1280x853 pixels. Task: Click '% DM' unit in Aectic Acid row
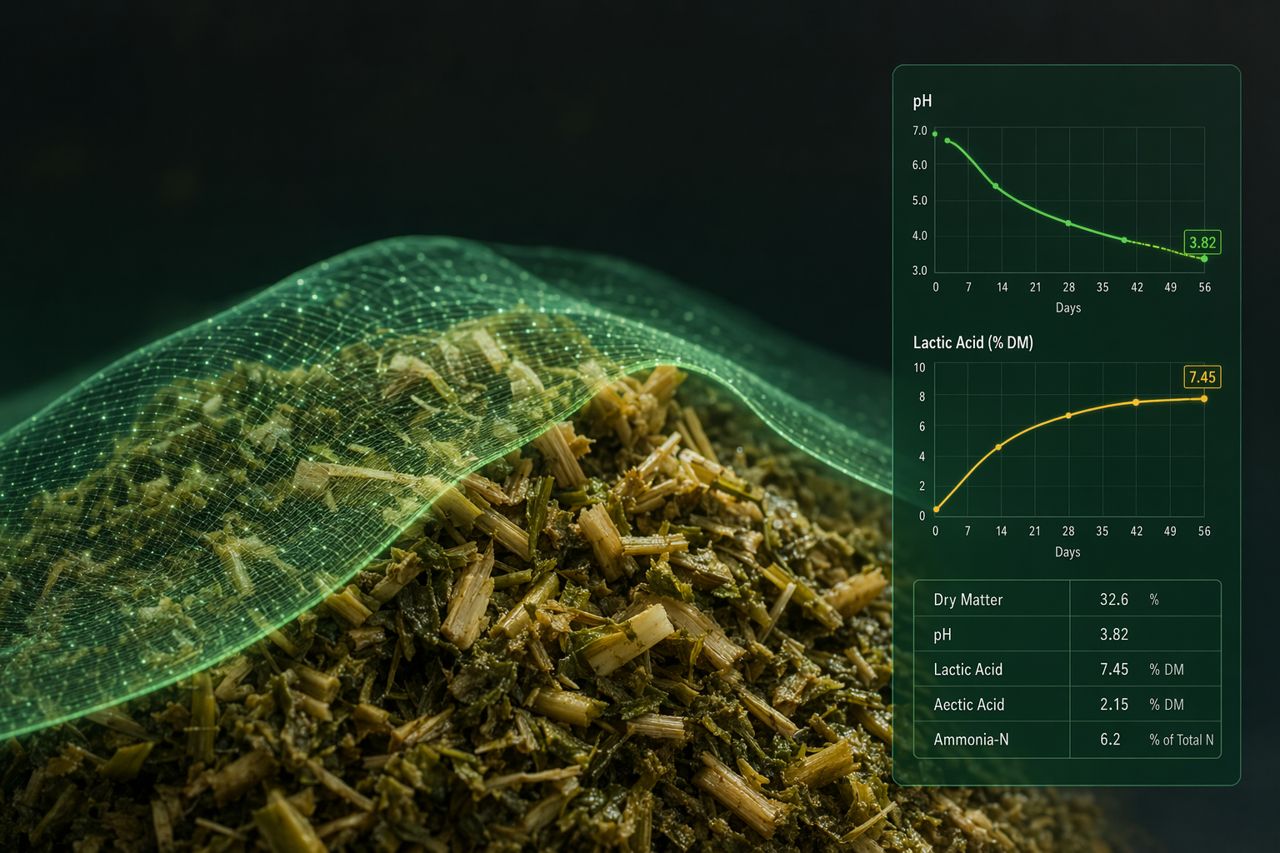coord(1166,704)
